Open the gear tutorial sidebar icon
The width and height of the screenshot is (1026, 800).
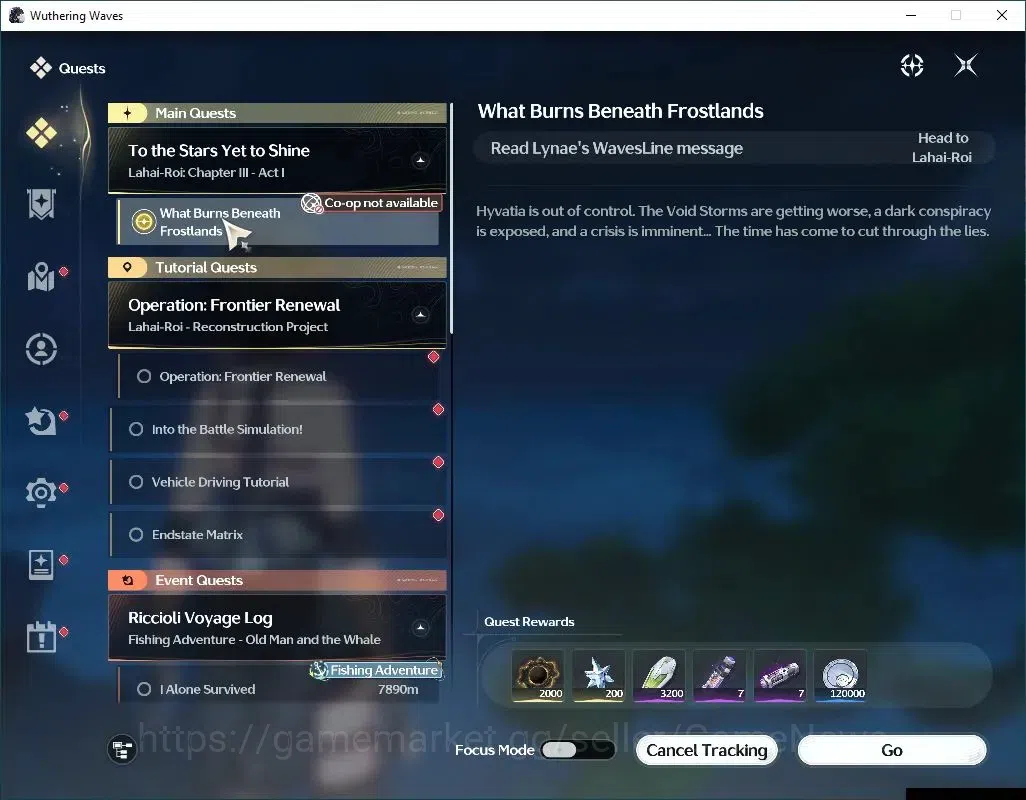pyautogui.click(x=41, y=492)
